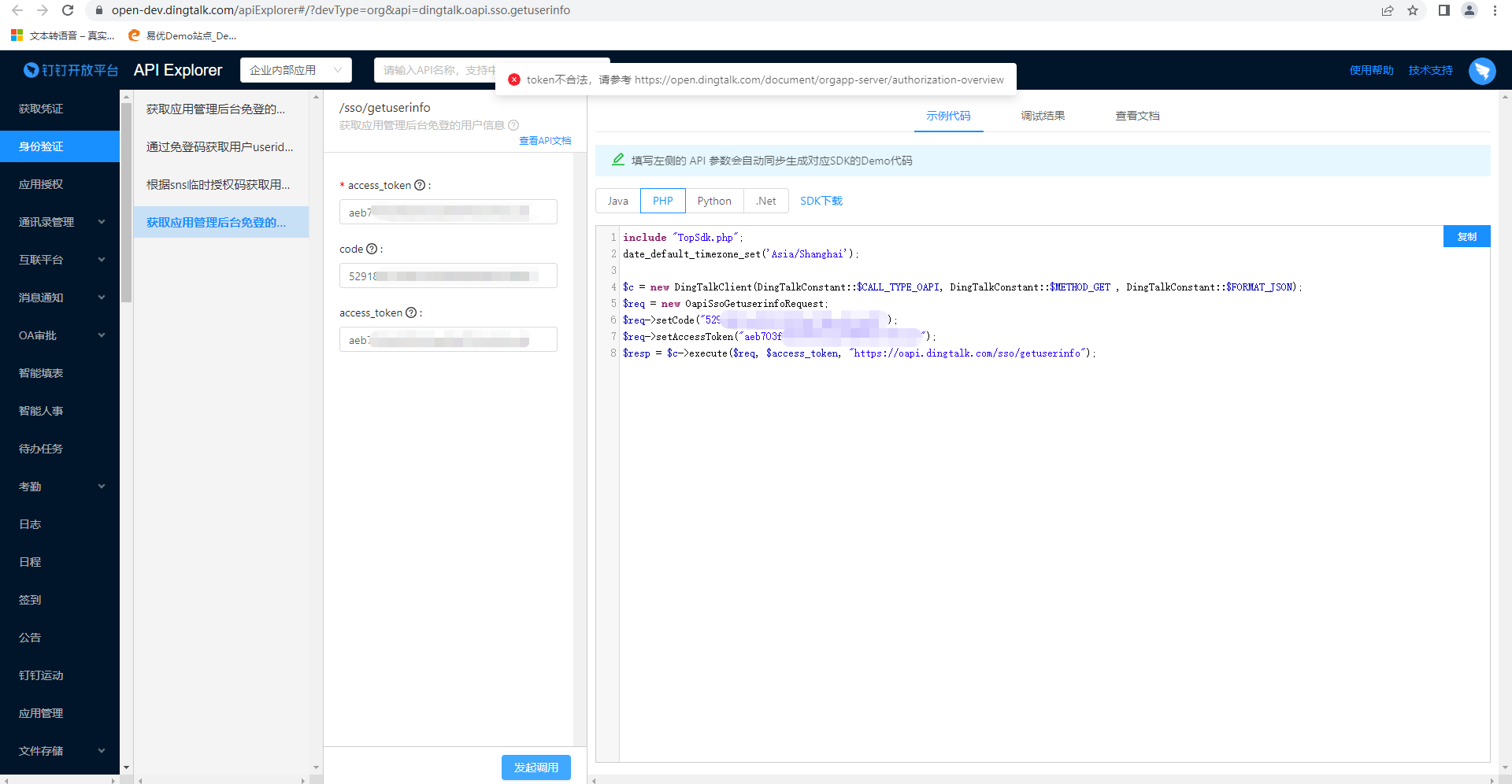Screen dimensions: 1512x784
Task: Select the Java code language tab
Action: pos(618,201)
